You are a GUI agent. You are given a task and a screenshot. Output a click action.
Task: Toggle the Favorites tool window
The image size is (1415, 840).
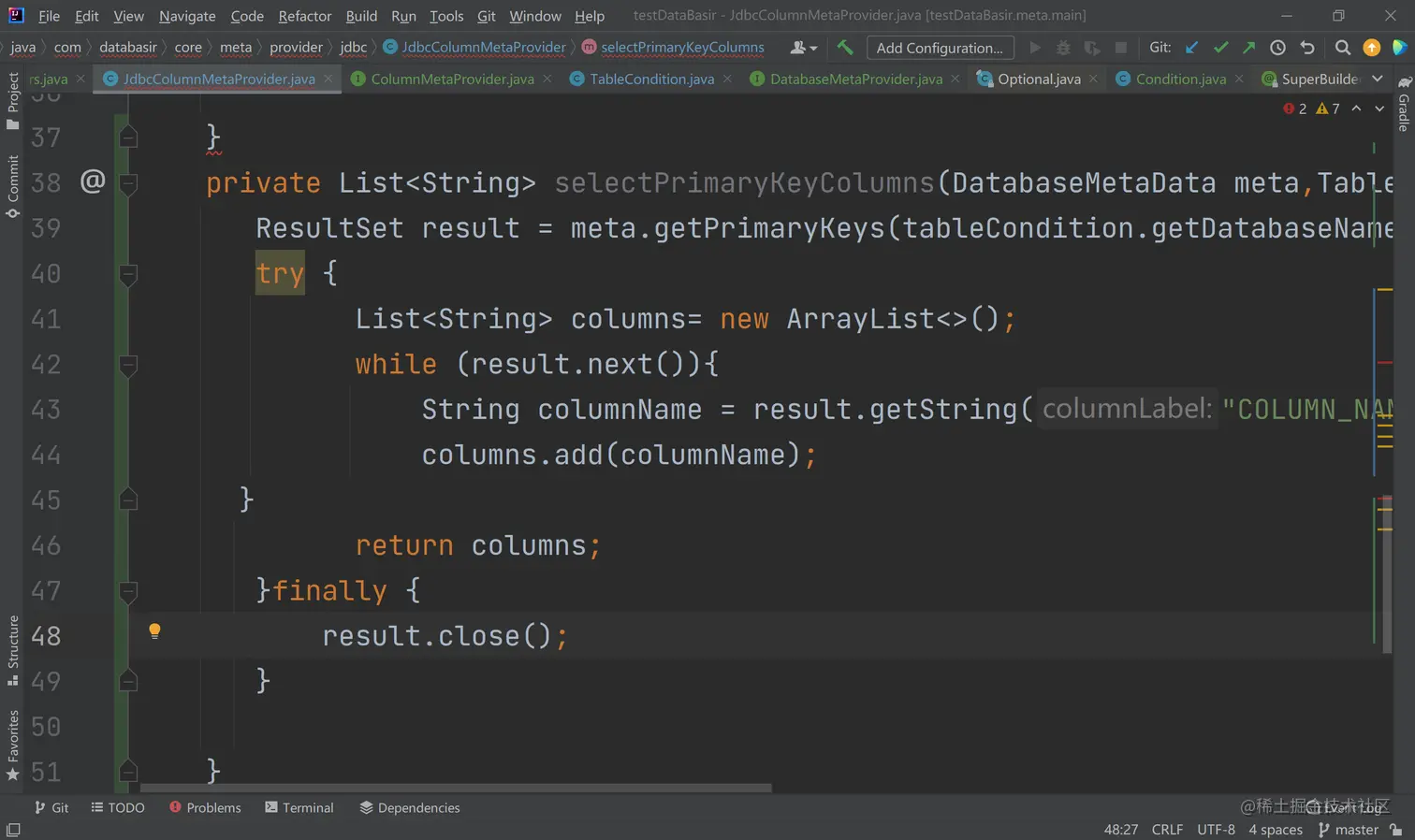point(12,746)
